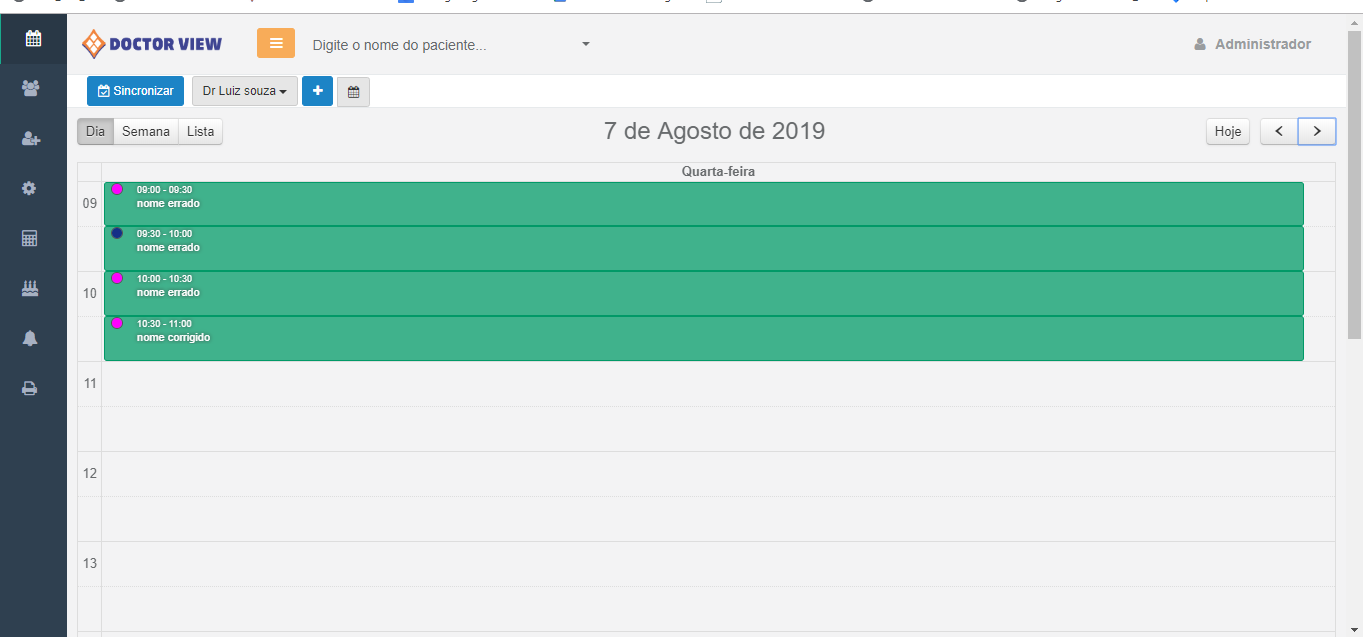Expand the Dr Luiz souza dropdown
The image size is (1363, 637).
tap(244, 91)
